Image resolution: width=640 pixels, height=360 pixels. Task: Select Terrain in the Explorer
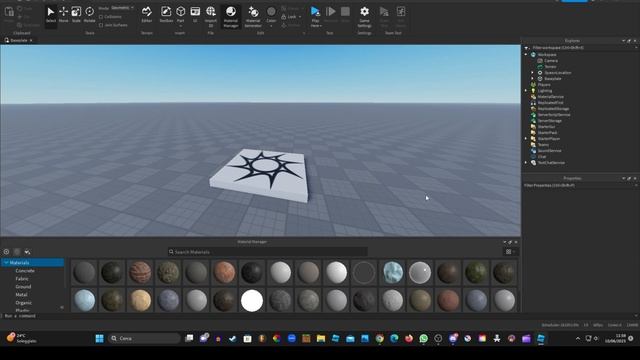click(x=550, y=67)
